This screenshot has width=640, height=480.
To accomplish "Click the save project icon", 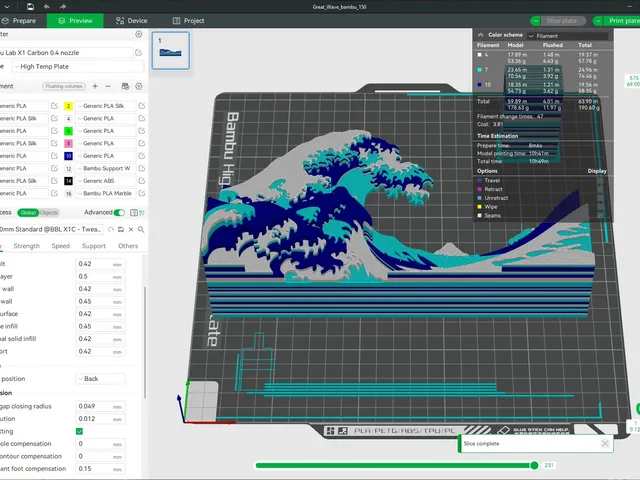I will (30, 7).
